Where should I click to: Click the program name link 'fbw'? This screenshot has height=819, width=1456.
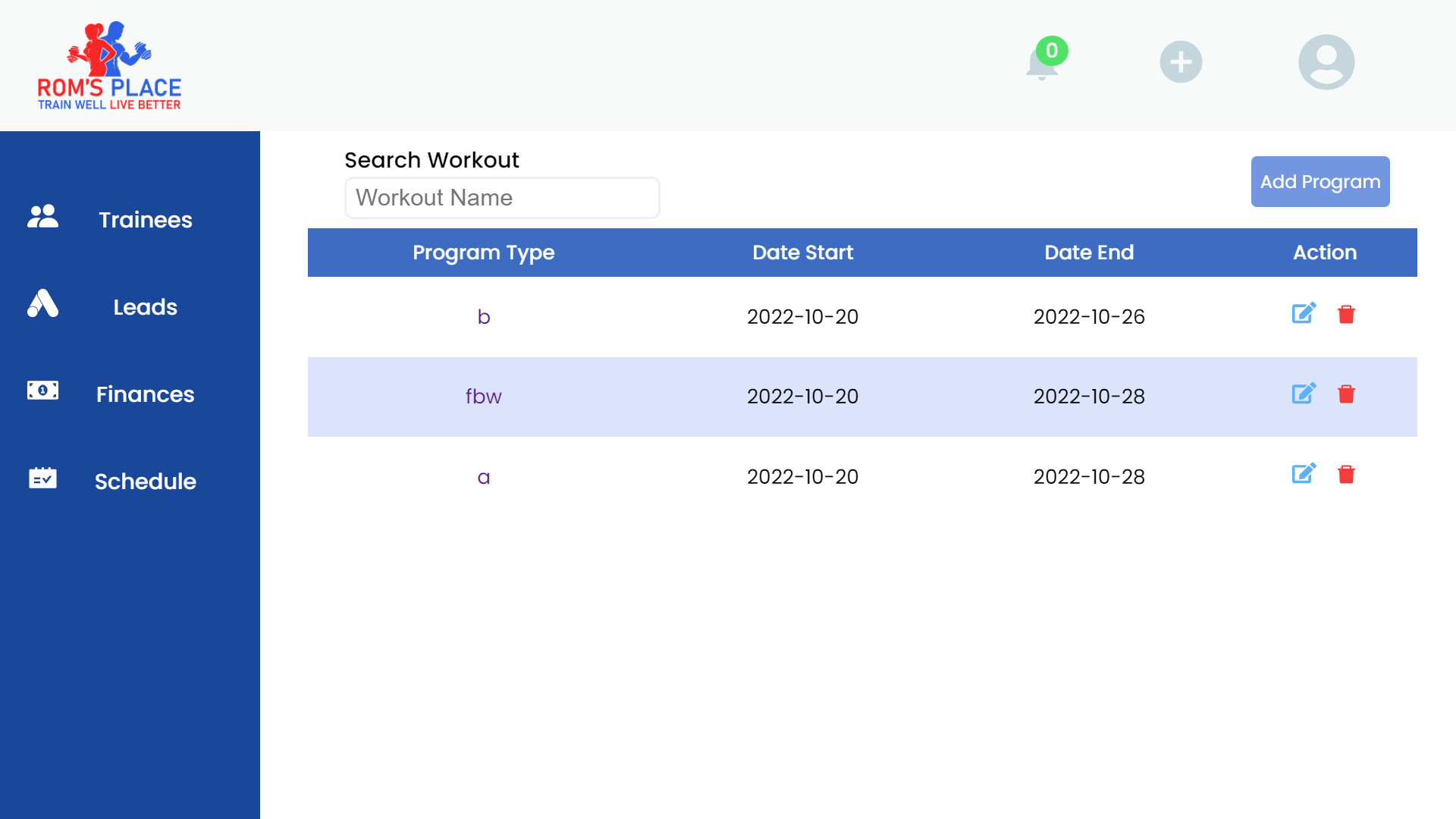pyautogui.click(x=482, y=396)
